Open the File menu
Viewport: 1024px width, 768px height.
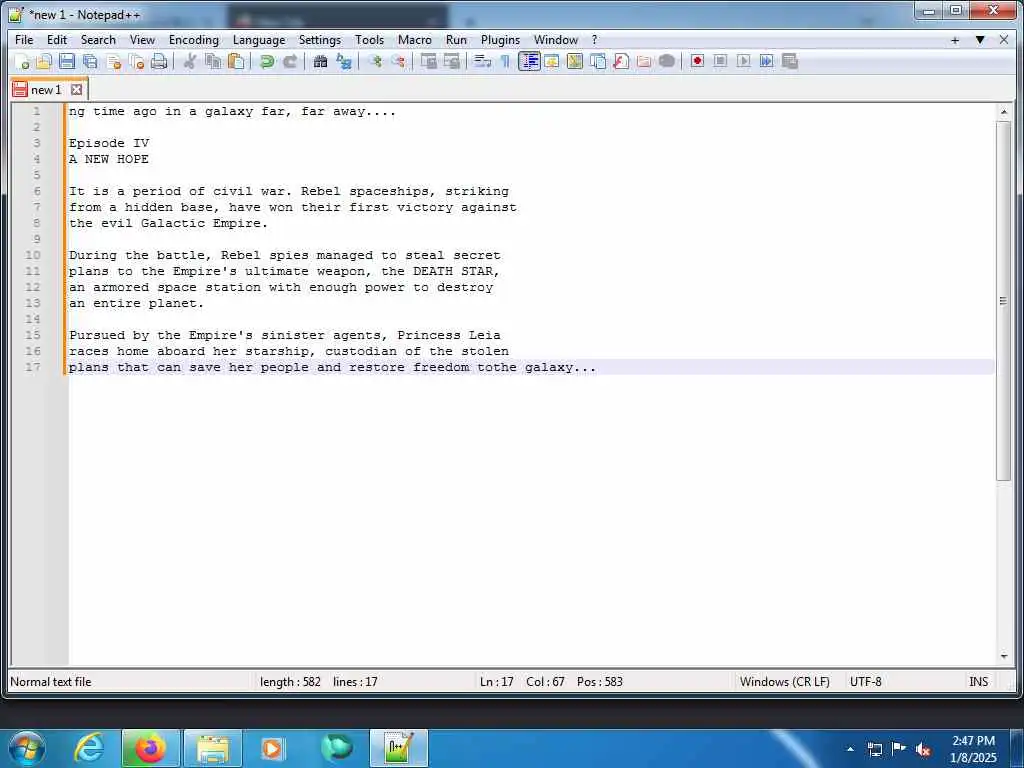coord(24,40)
